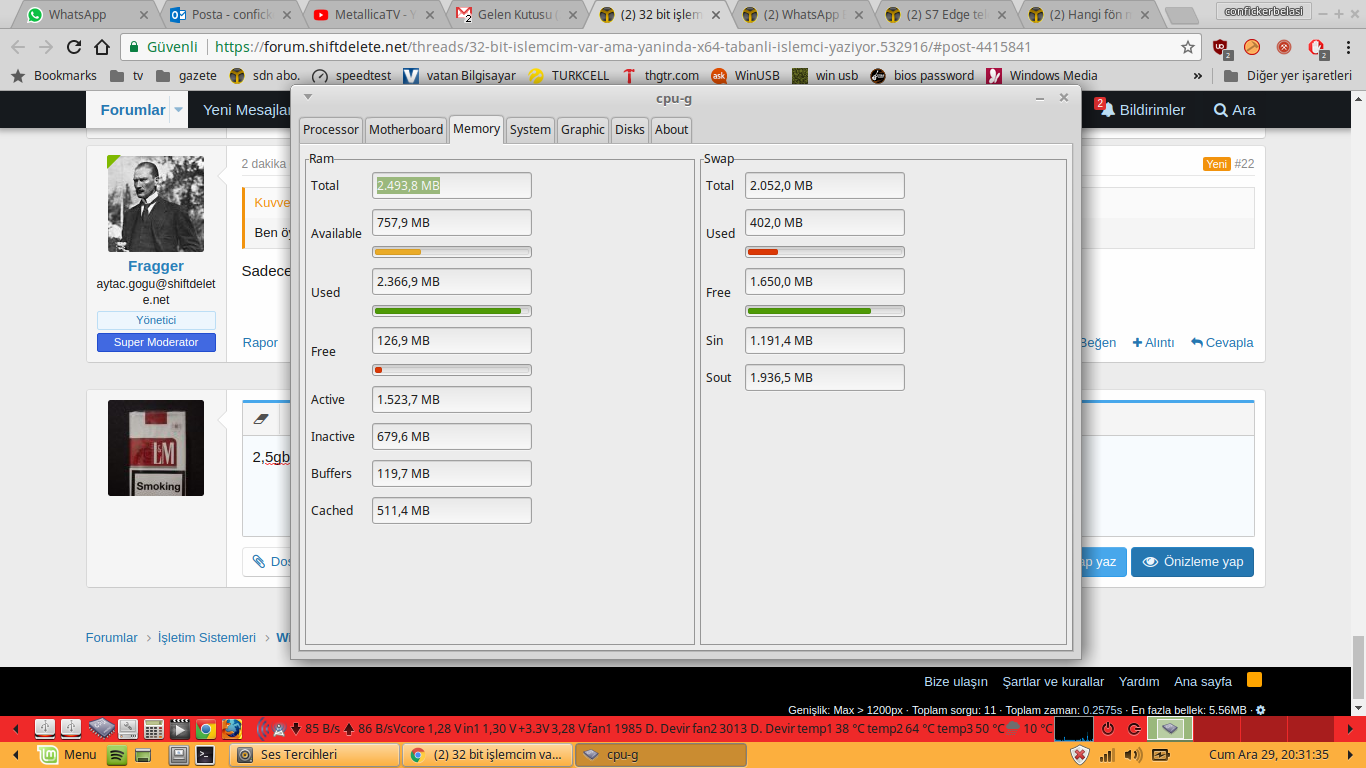The height and width of the screenshot is (768, 1366).
Task: Open the Forumlar dropdown arrow
Action: [x=178, y=110]
